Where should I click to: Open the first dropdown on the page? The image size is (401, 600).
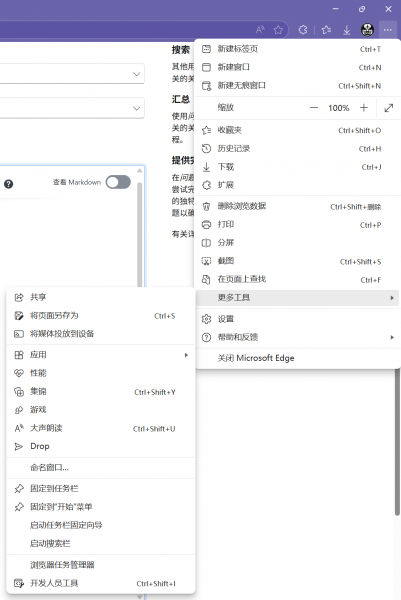coord(72,73)
